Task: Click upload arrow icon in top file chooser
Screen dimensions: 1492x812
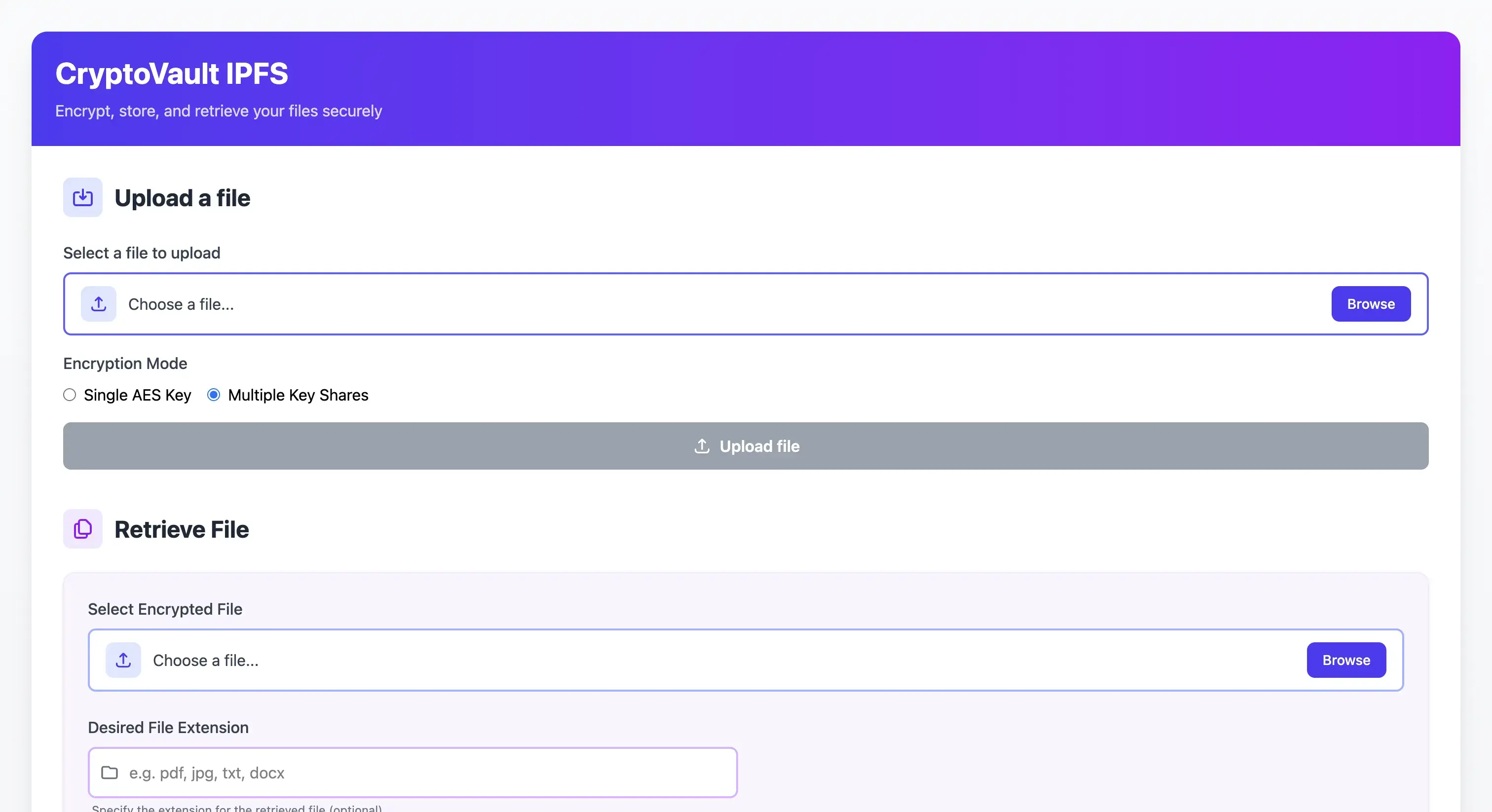Action: [x=99, y=304]
